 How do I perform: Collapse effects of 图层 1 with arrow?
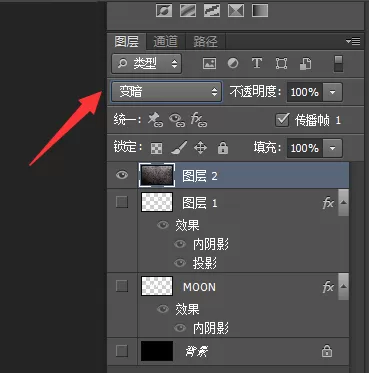tap(343, 203)
